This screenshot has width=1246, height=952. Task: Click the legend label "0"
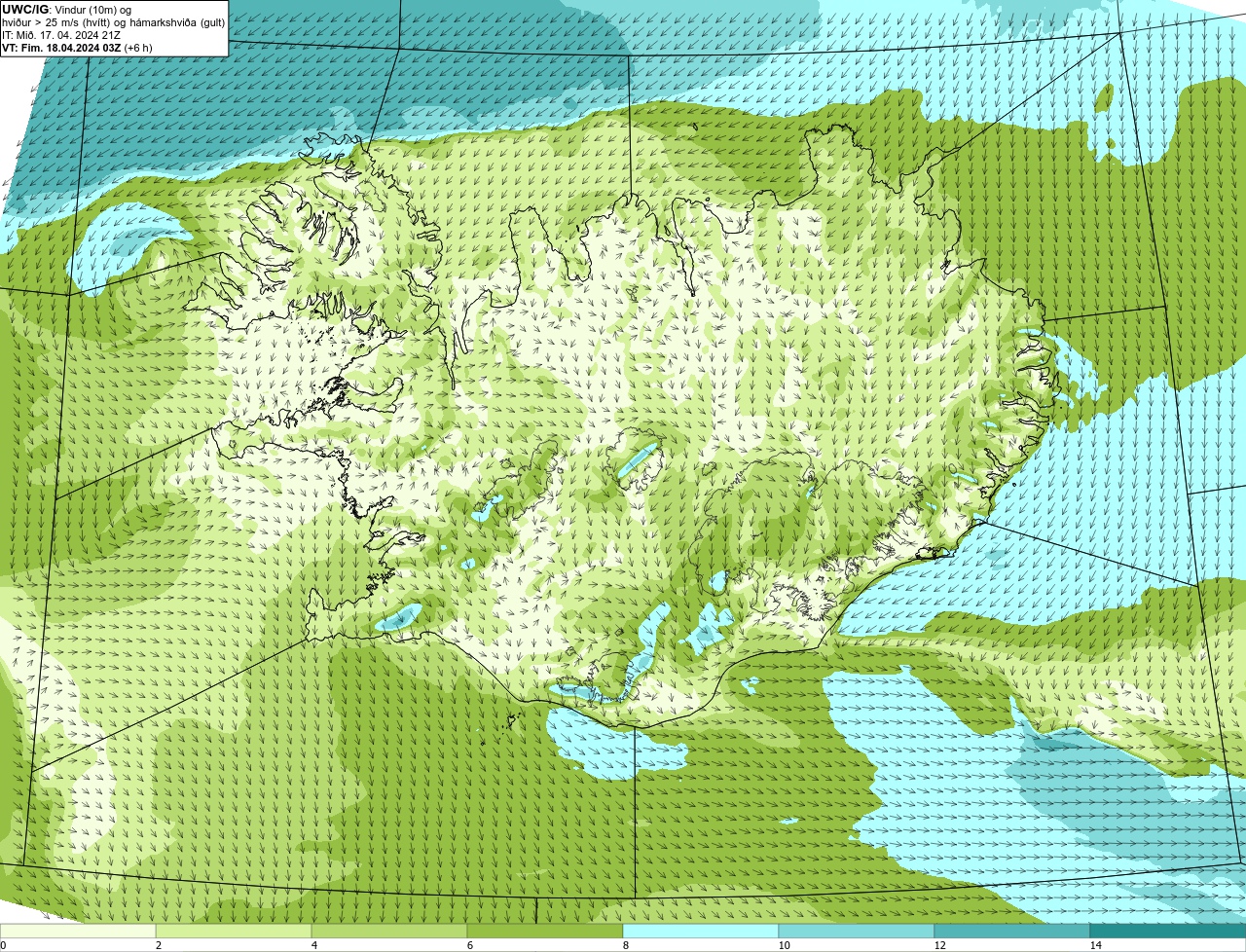(x=3, y=945)
